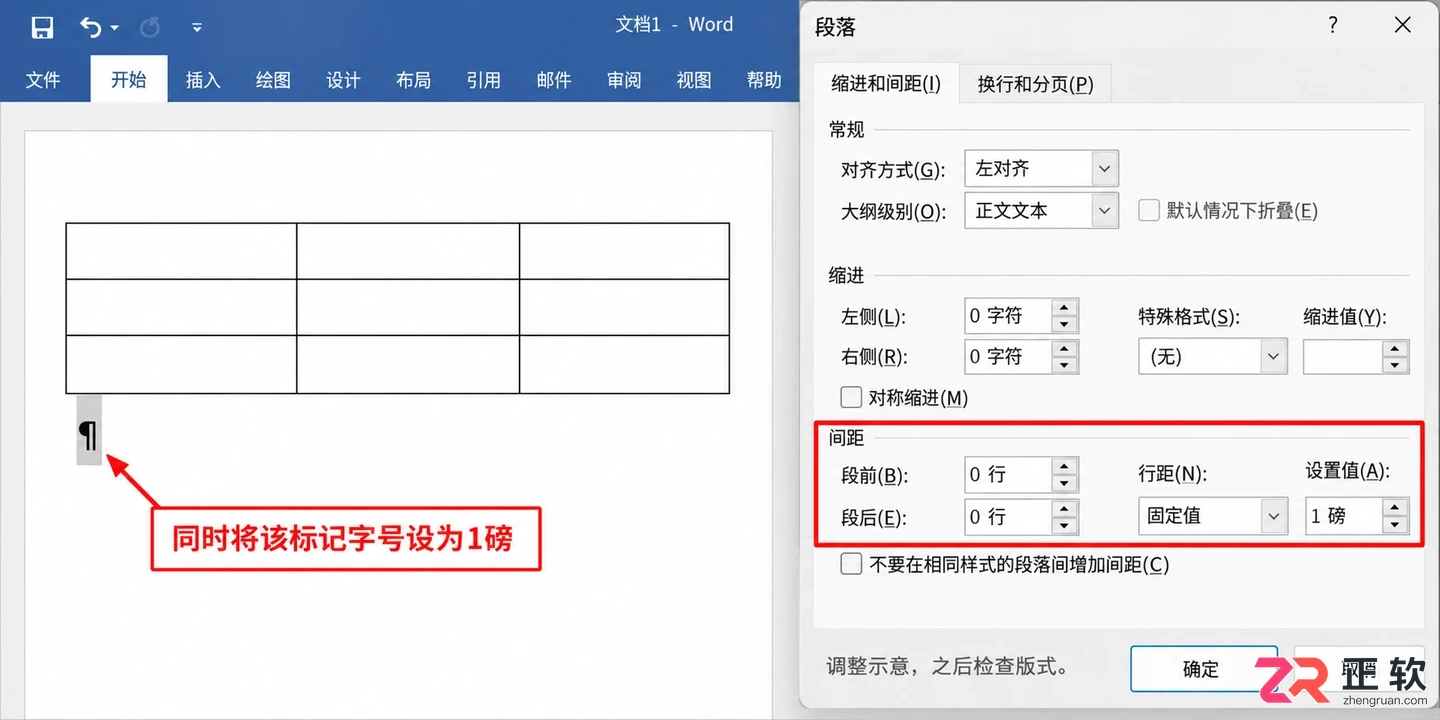This screenshot has height=720, width=1440.
Task: Click the Undo arrow icon
Action: (91, 28)
